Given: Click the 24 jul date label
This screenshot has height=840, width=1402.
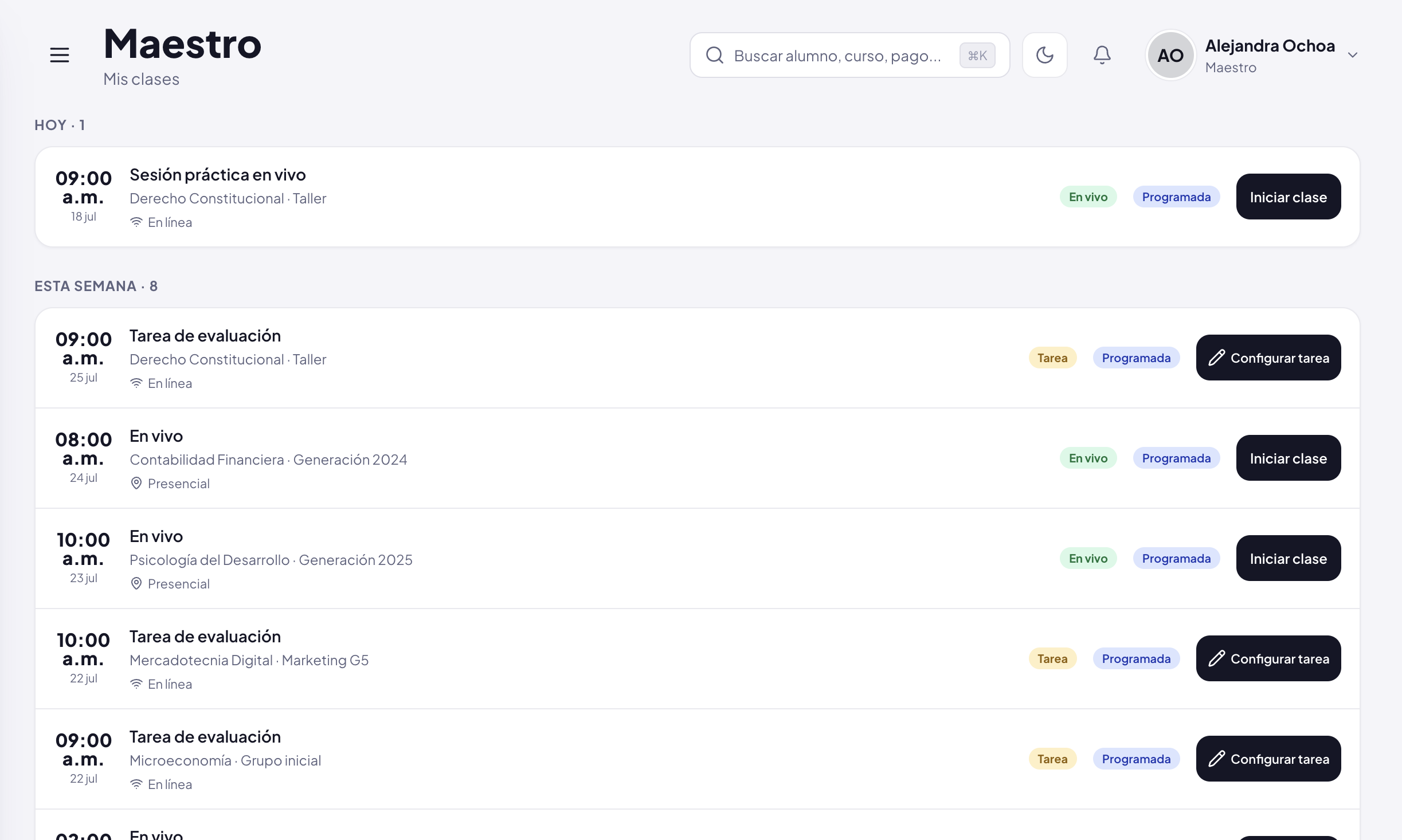Looking at the screenshot, I should point(84,478).
